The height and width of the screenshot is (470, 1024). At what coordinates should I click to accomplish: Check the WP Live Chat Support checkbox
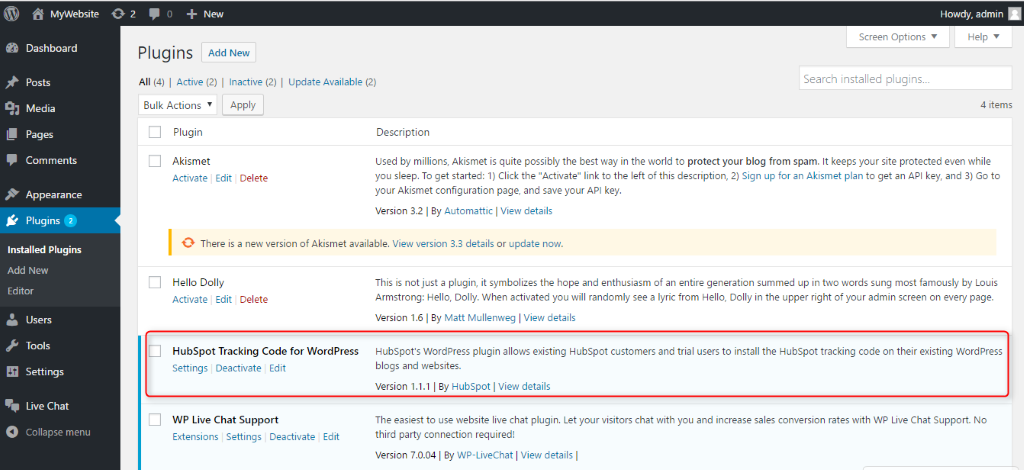[x=155, y=420]
